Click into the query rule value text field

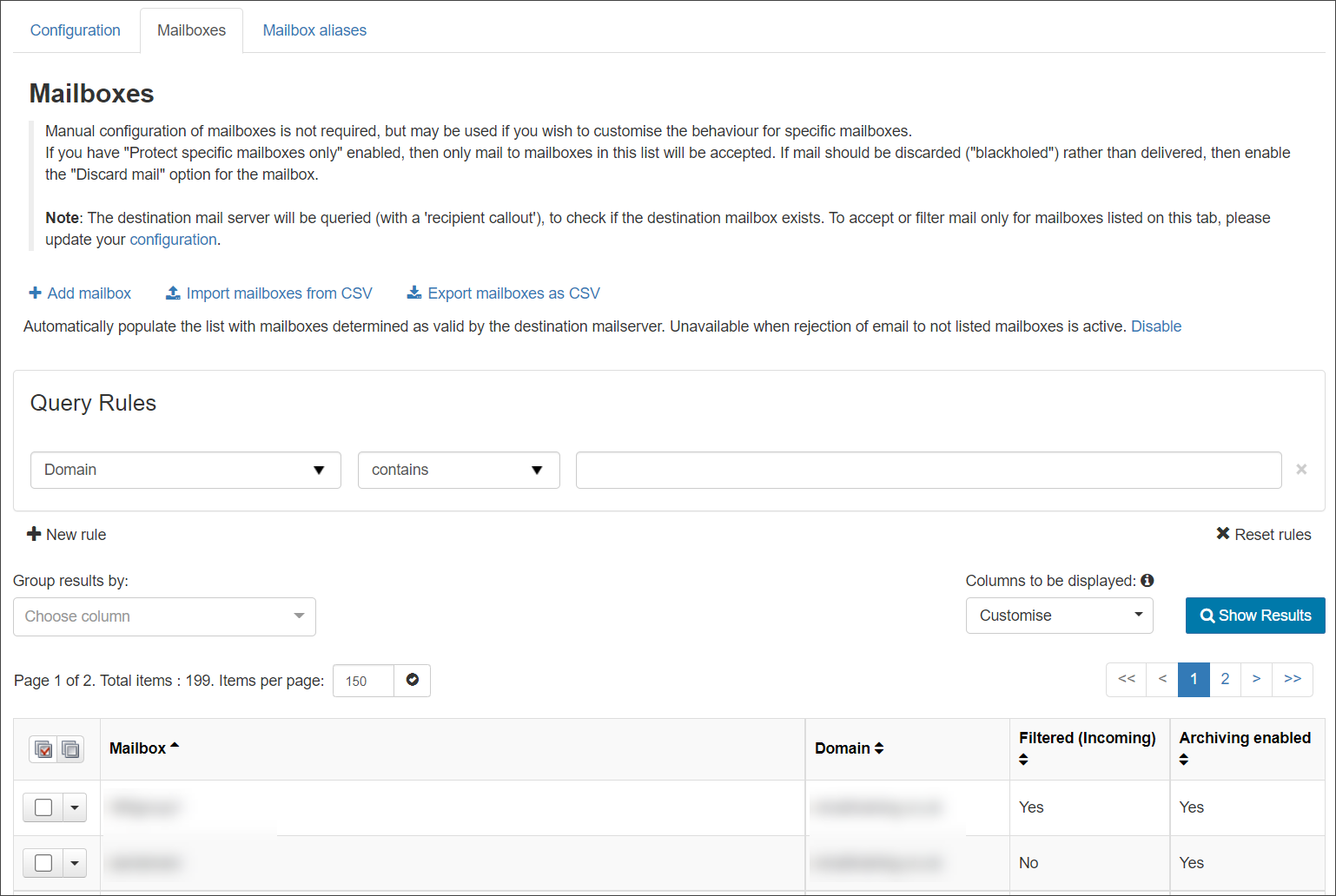928,471
